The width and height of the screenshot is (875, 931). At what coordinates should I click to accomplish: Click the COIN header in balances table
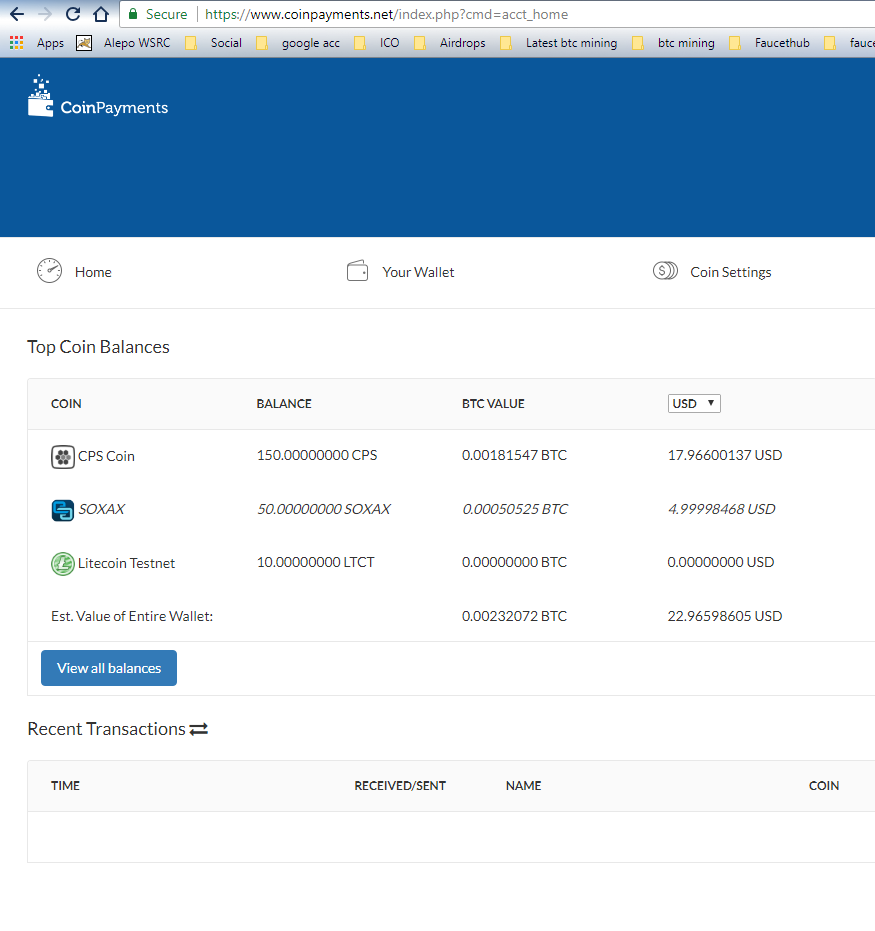coord(66,404)
